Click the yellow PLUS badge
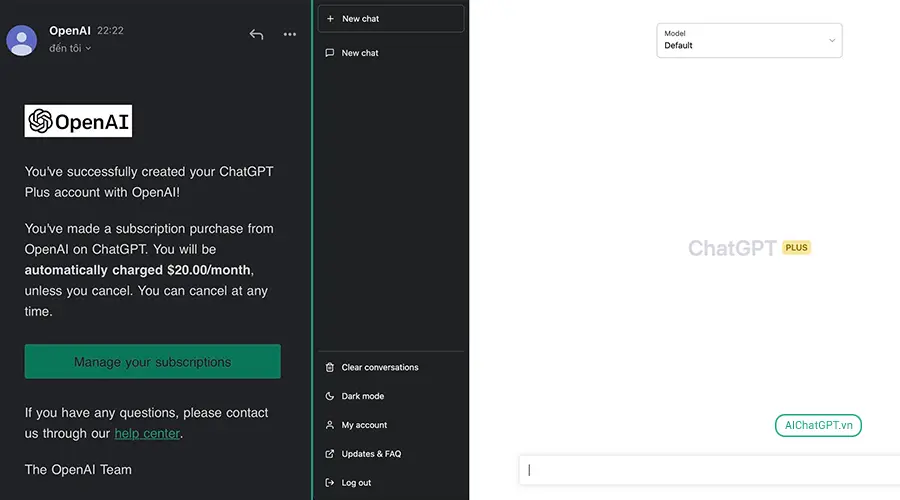 (796, 247)
